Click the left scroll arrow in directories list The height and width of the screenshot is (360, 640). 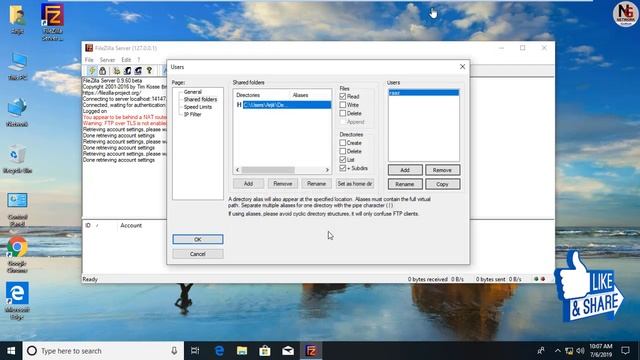tap(238, 170)
